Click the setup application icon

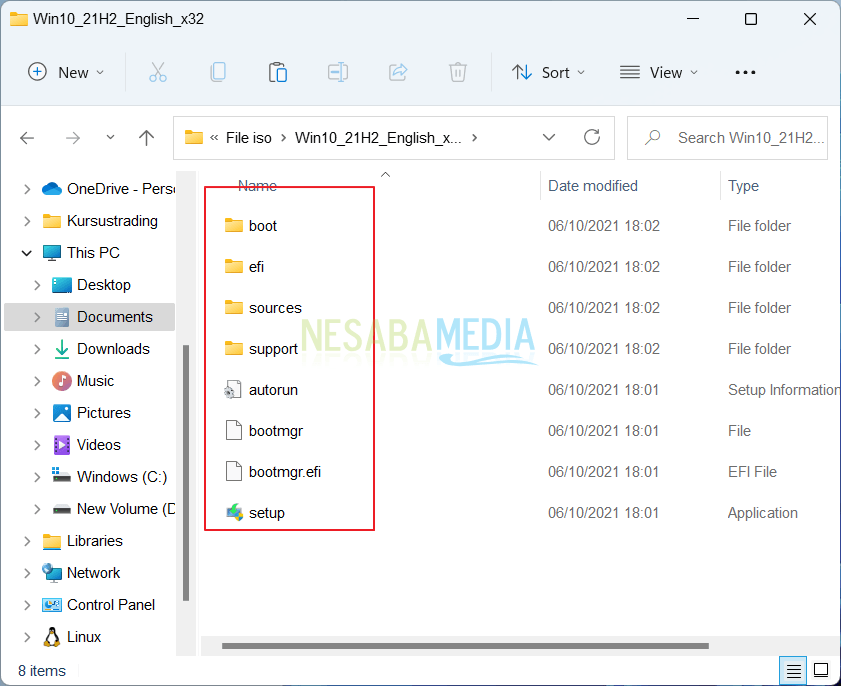234,512
